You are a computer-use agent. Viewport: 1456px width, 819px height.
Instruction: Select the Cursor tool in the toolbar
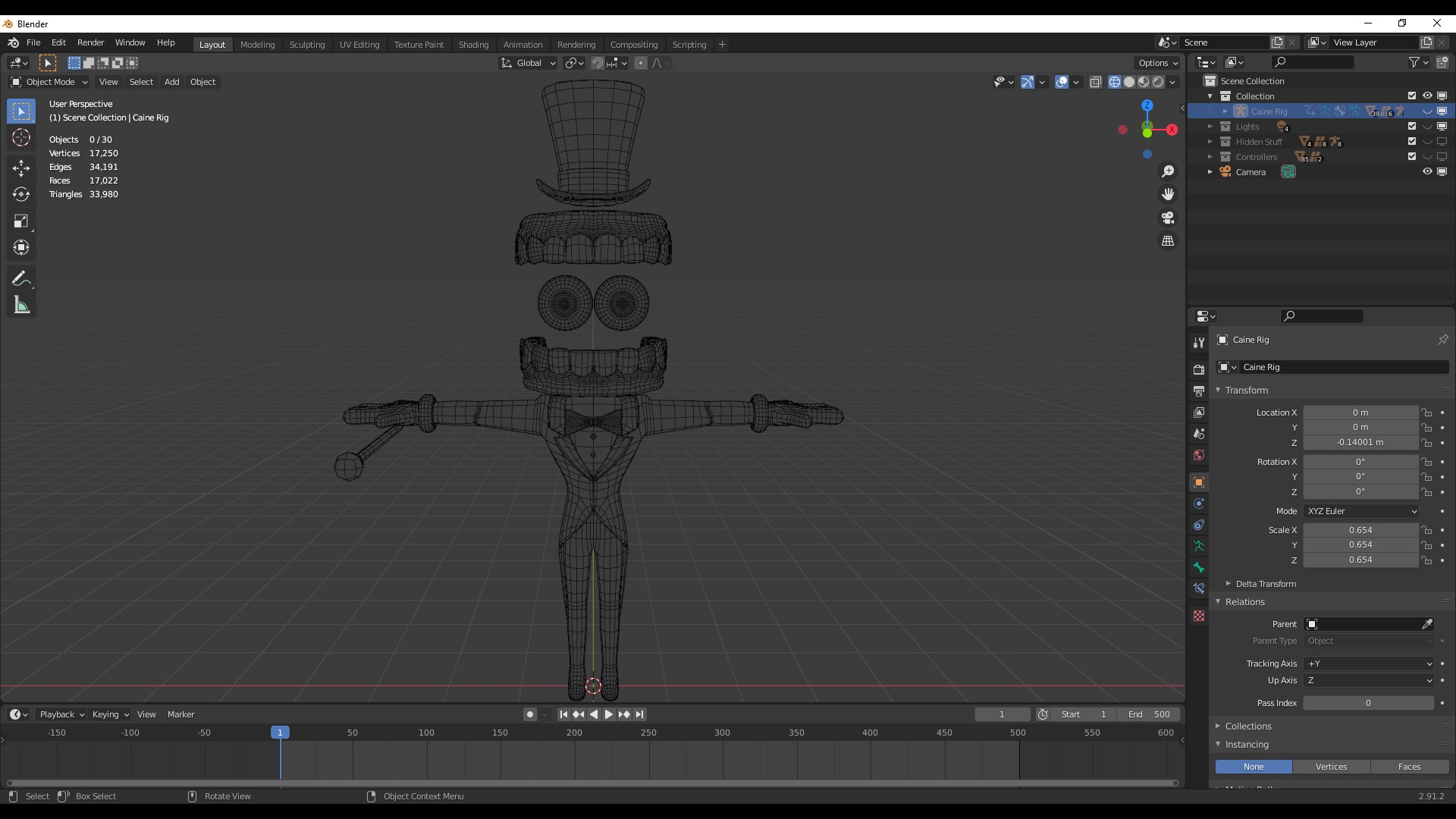(21, 138)
